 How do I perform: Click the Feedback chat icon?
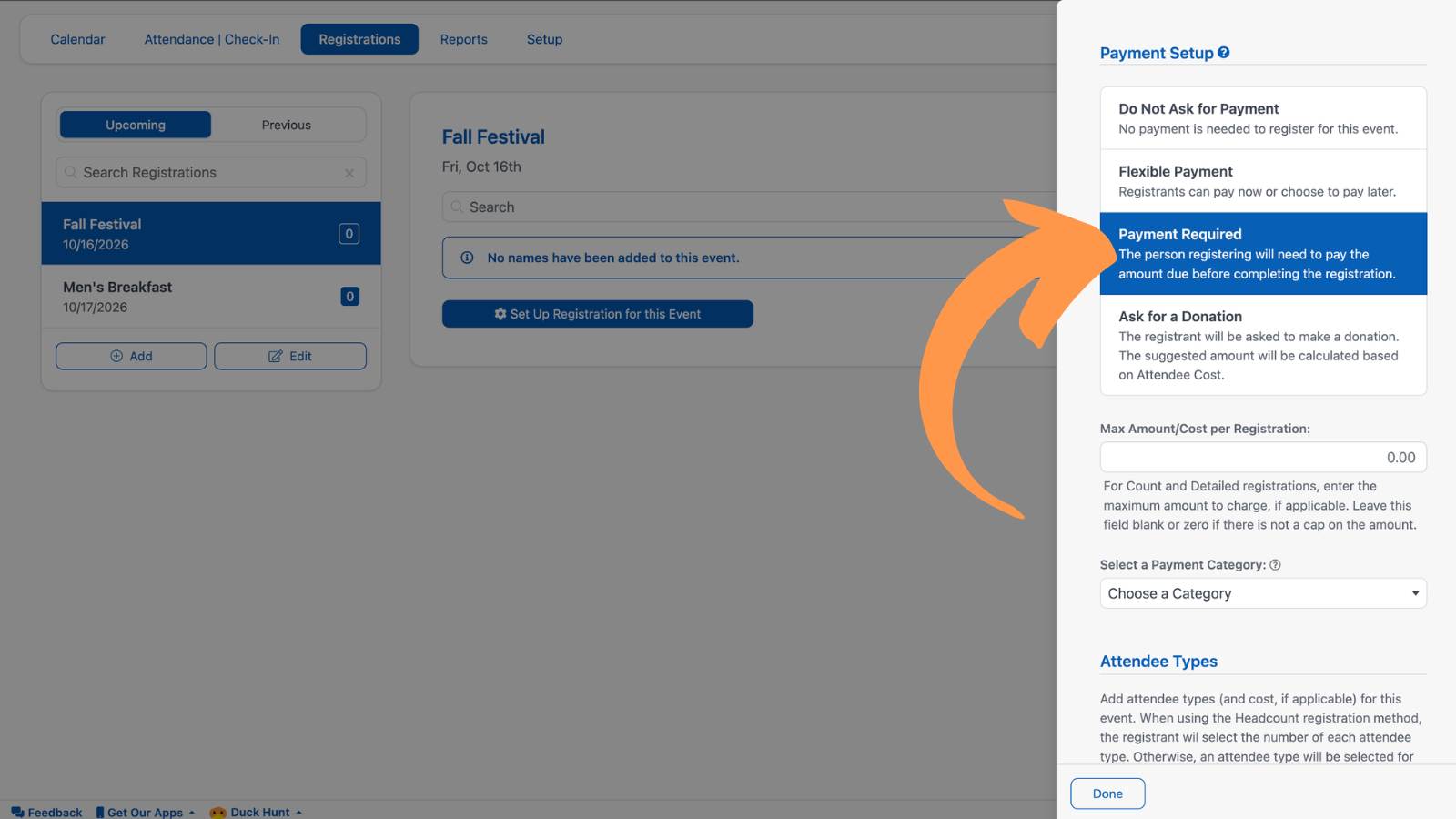pos(17,812)
